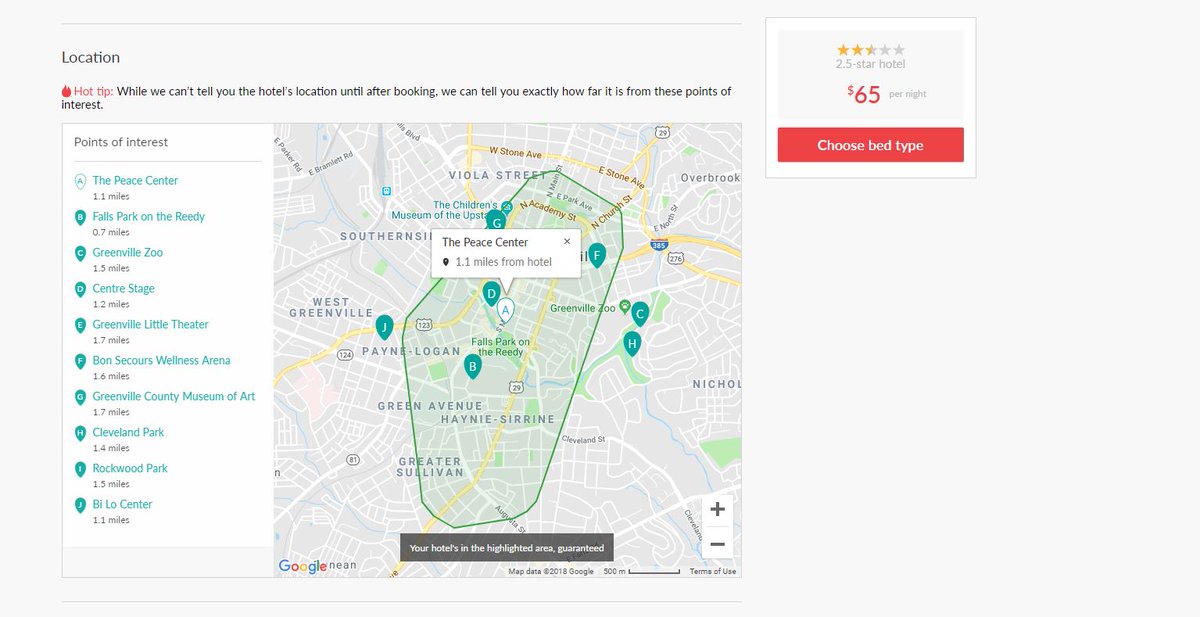Click the Children's Museum pin on map
Image resolution: width=1200 pixels, height=617 pixels.
[x=507, y=207]
